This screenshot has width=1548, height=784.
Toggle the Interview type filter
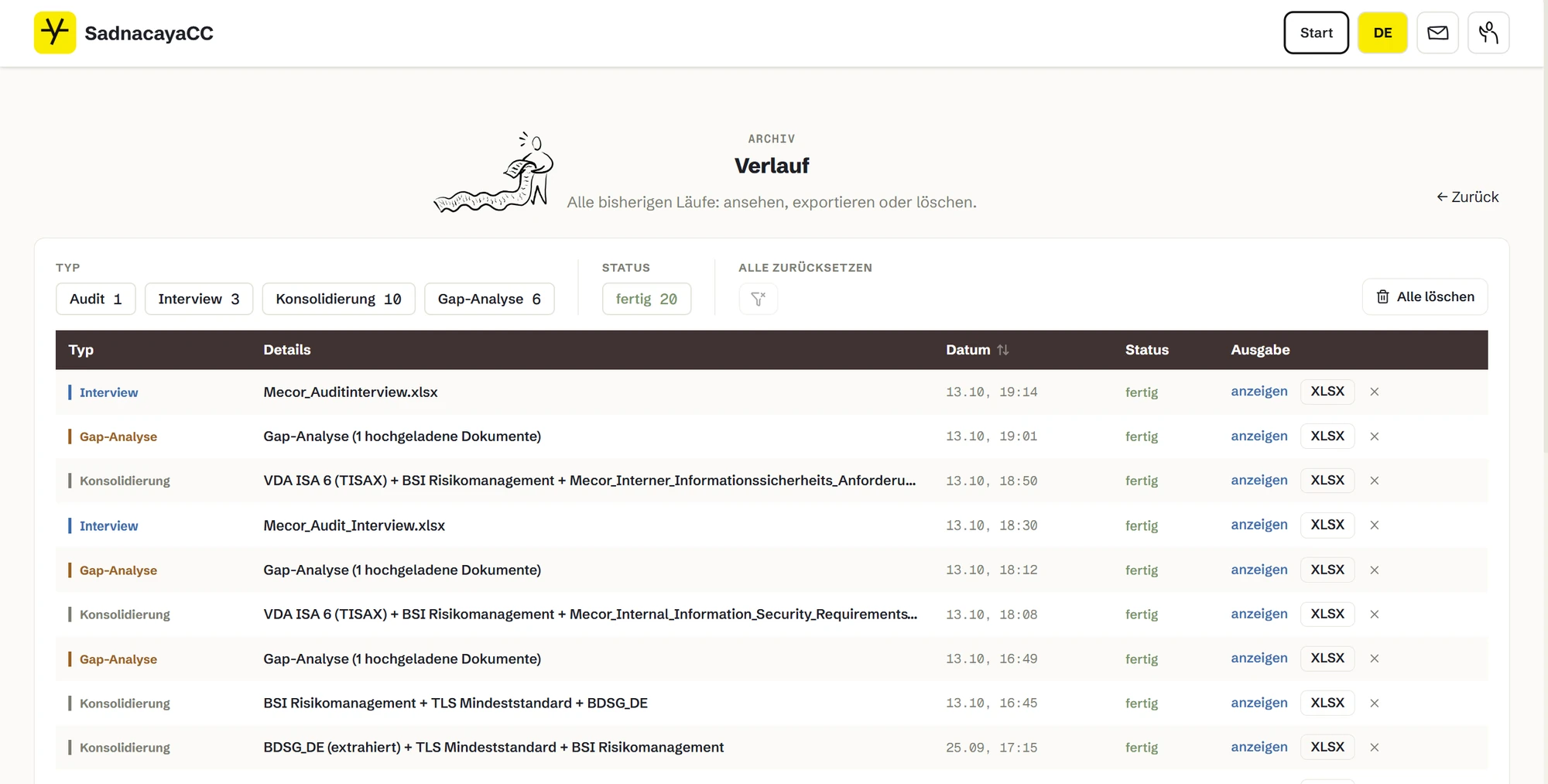pos(199,299)
